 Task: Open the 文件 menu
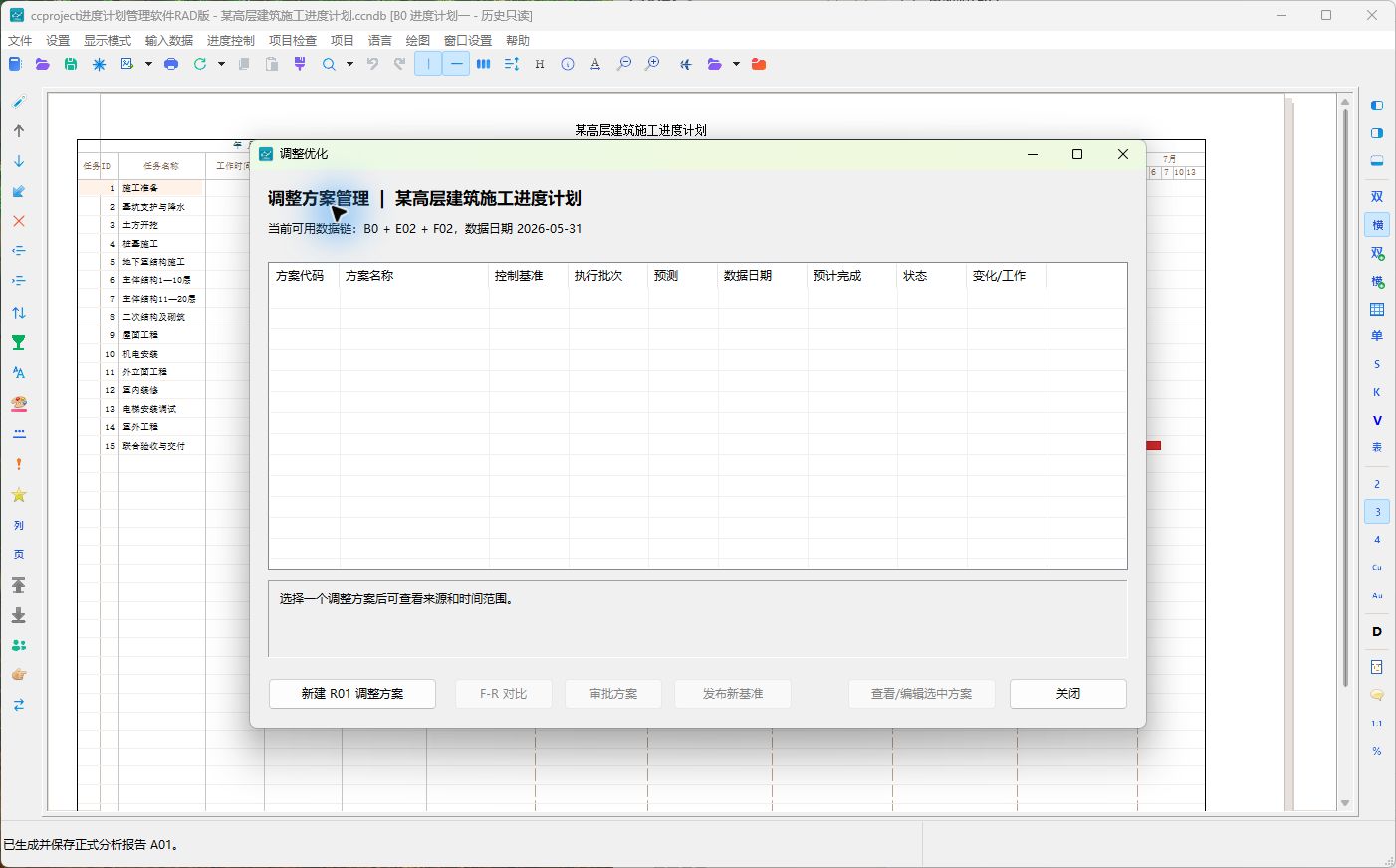tap(20, 40)
